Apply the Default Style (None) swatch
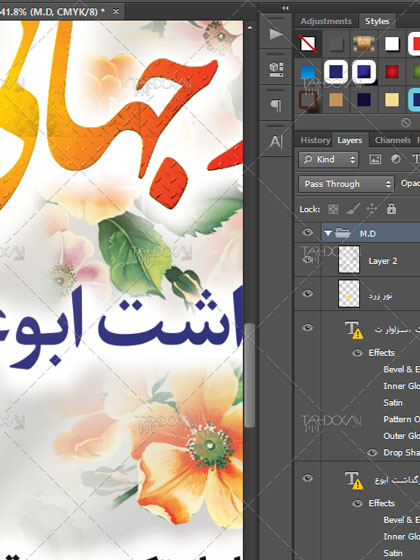The height and width of the screenshot is (560, 420). click(x=308, y=44)
